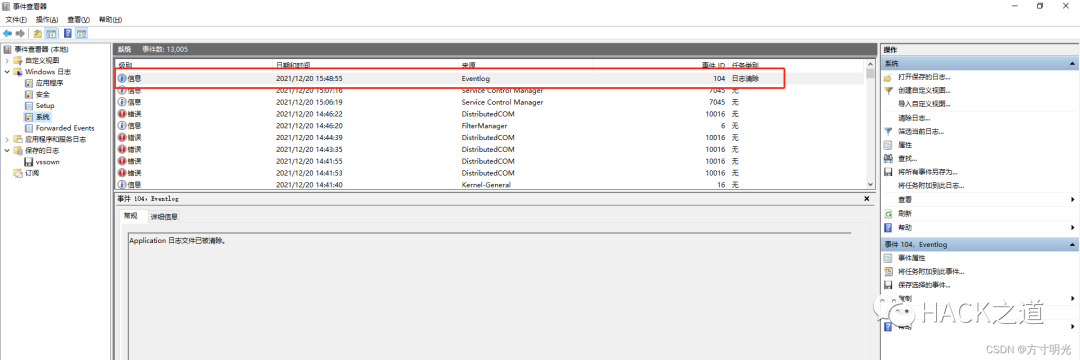Click the 筛选当前日志 filter icon
Viewport: 1080px width, 360px height.
click(x=889, y=131)
